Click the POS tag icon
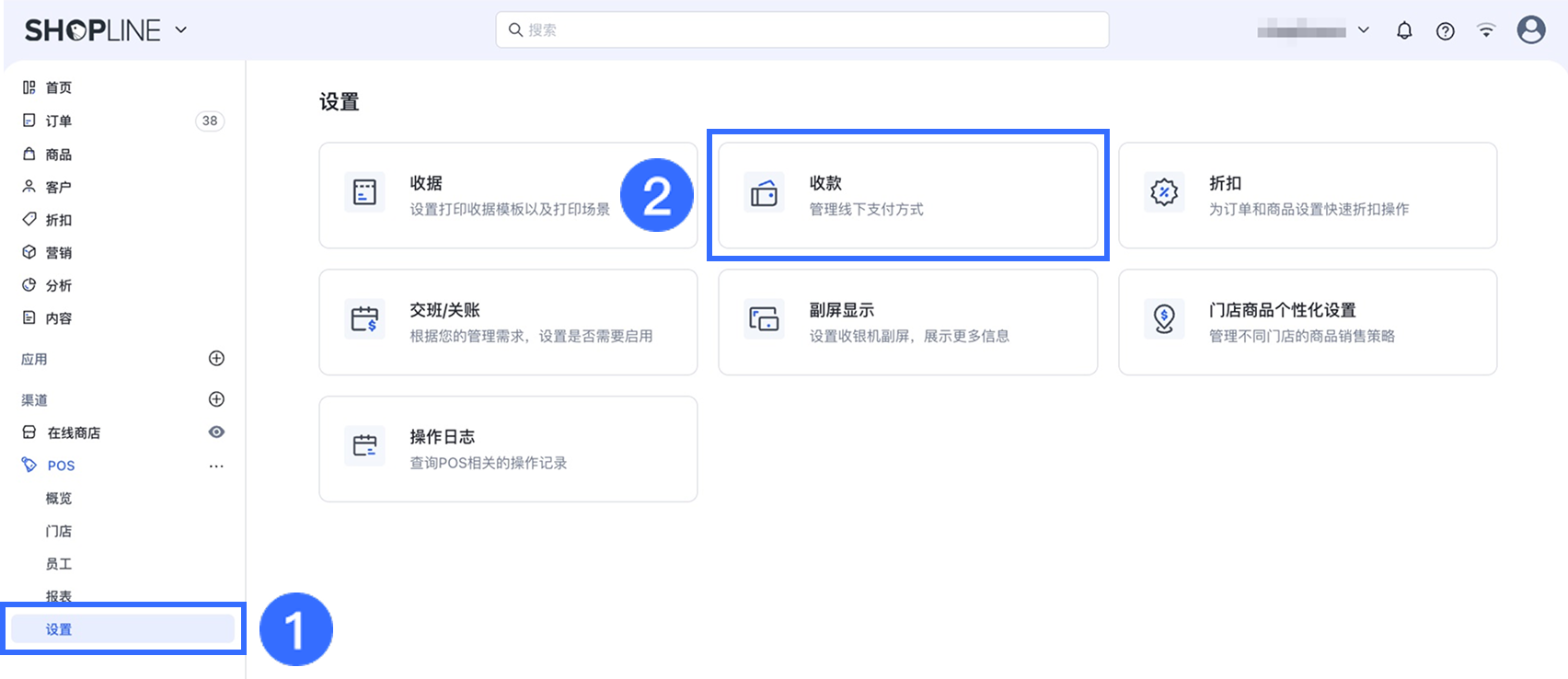This screenshot has width=1568, height=679. tap(29, 465)
